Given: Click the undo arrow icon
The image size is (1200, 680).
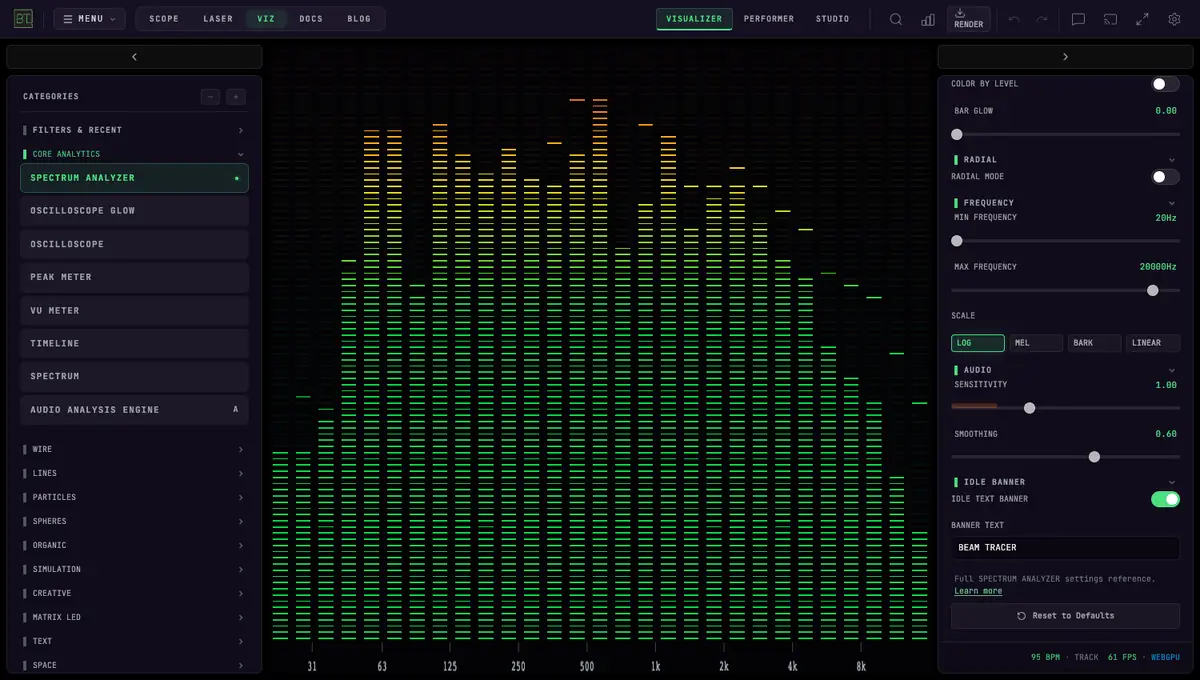Looking at the screenshot, I should pyautogui.click(x=1014, y=19).
